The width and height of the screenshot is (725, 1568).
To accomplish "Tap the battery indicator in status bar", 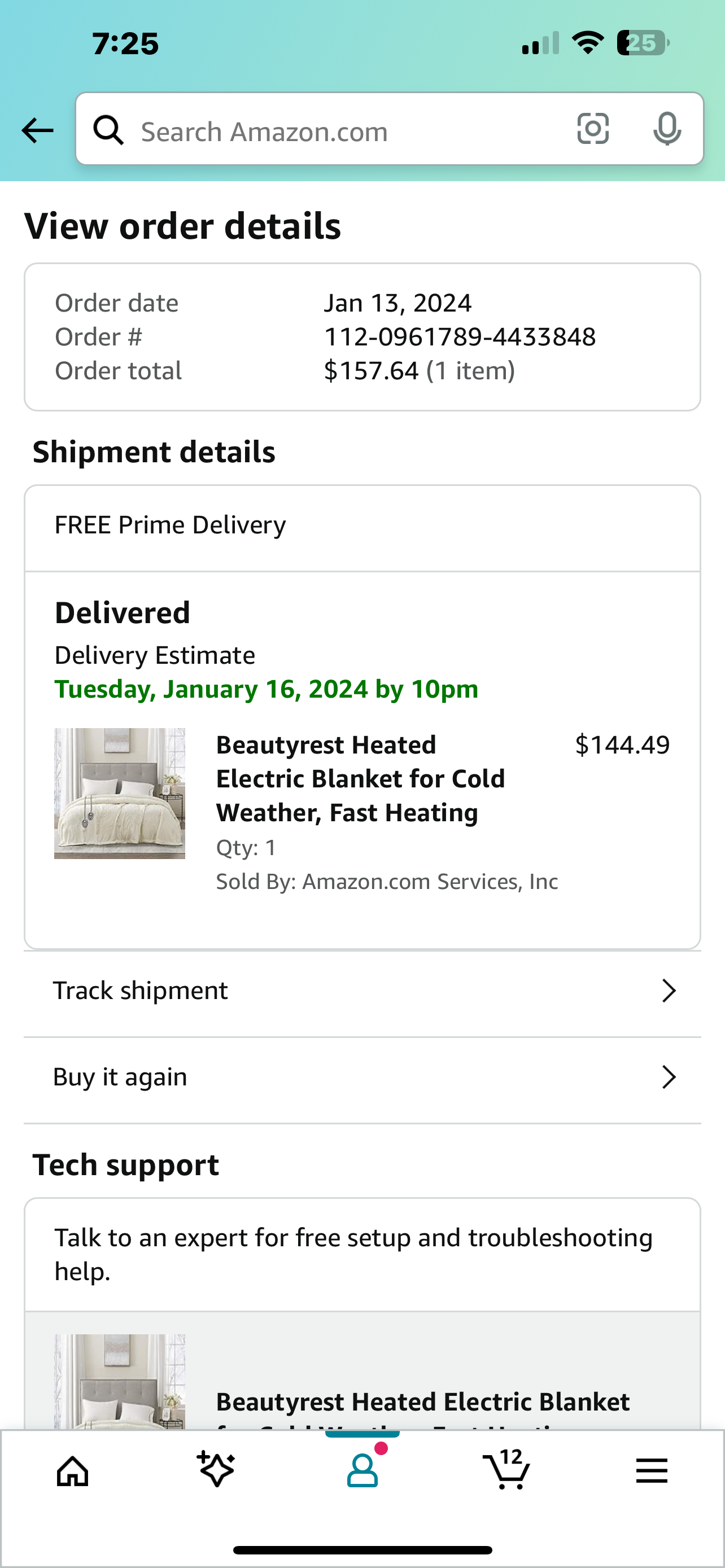I will tap(644, 43).
